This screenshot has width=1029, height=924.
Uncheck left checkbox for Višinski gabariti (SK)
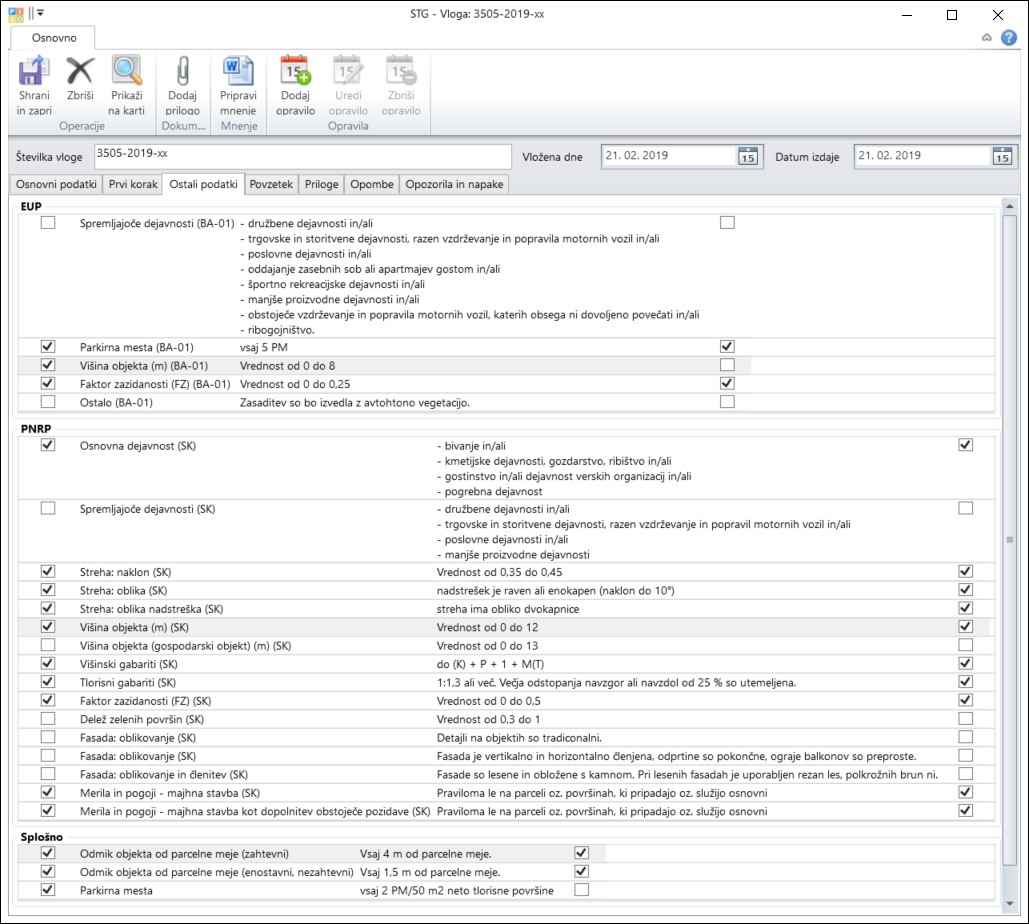[x=48, y=663]
